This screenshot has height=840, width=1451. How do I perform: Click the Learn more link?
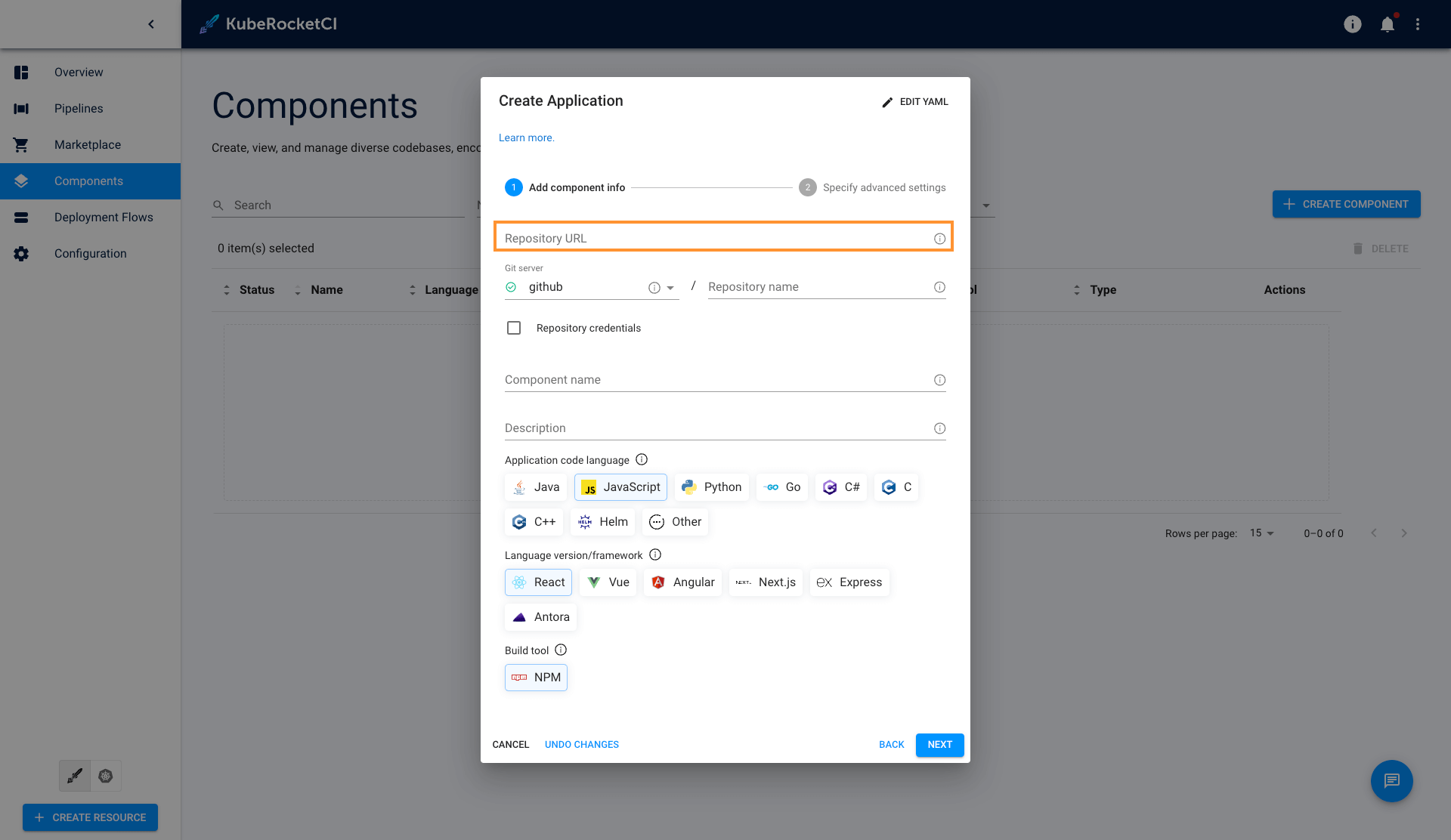(527, 137)
